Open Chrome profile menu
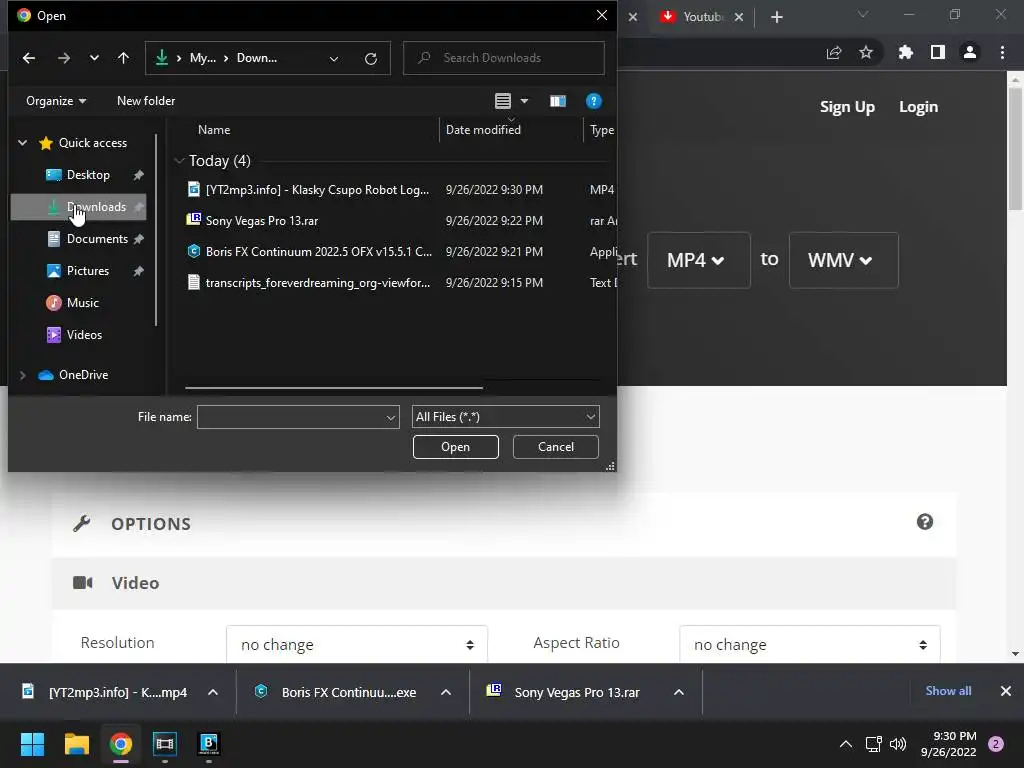Image resolution: width=1024 pixels, height=768 pixels. point(970,52)
